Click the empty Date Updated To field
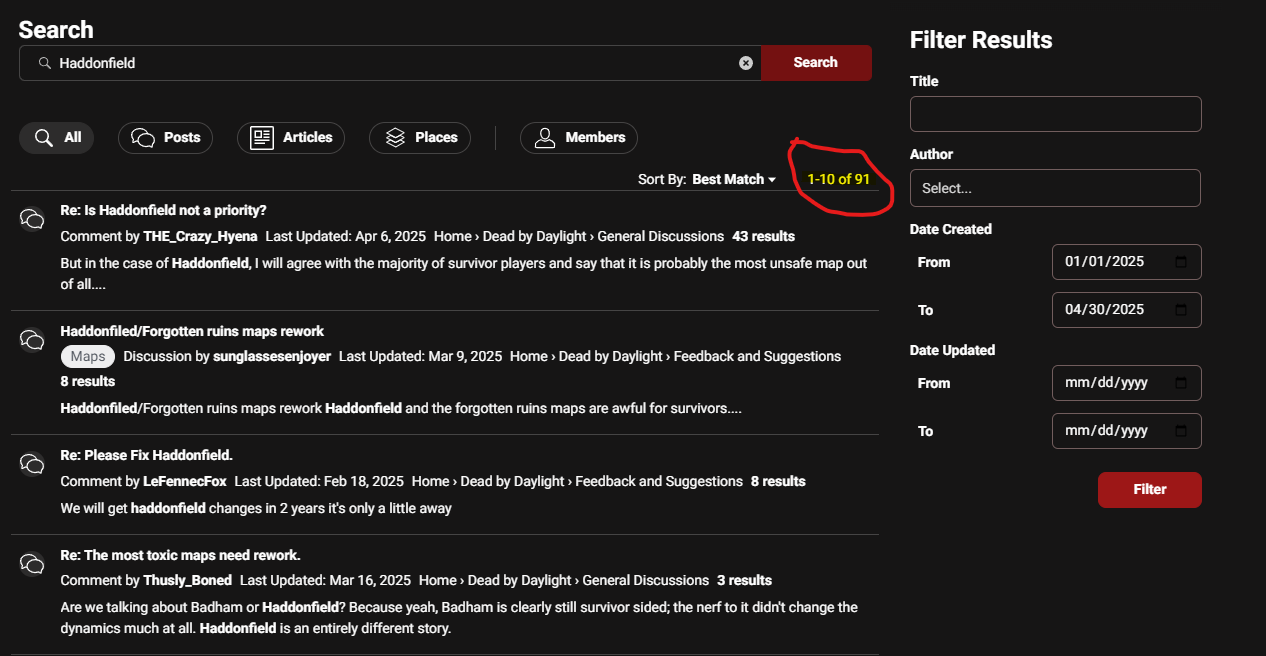The image size is (1266, 656). [x=1127, y=431]
